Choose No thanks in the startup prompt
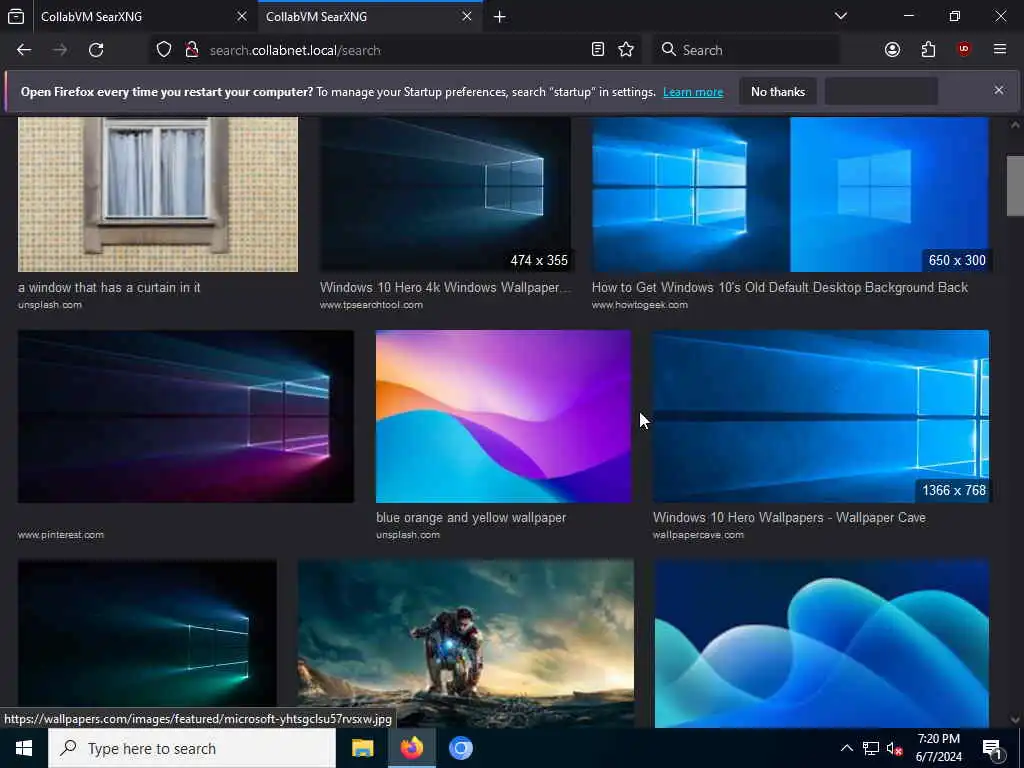1024x768 pixels. 778,91
